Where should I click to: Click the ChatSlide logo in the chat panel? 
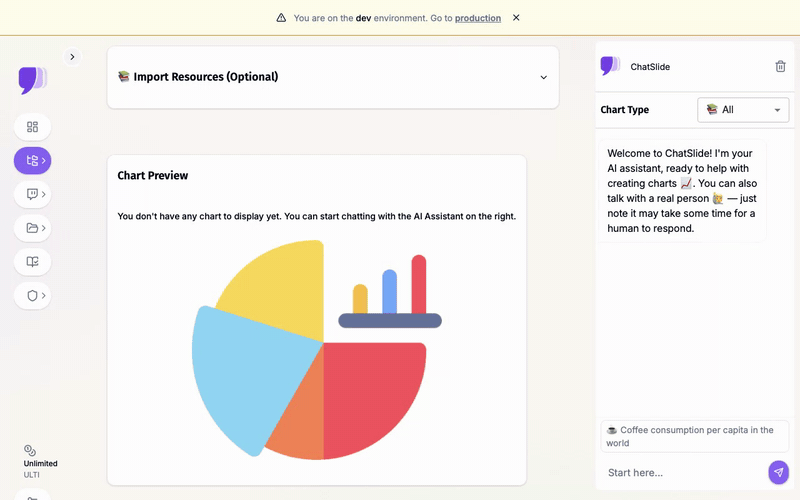(610, 66)
